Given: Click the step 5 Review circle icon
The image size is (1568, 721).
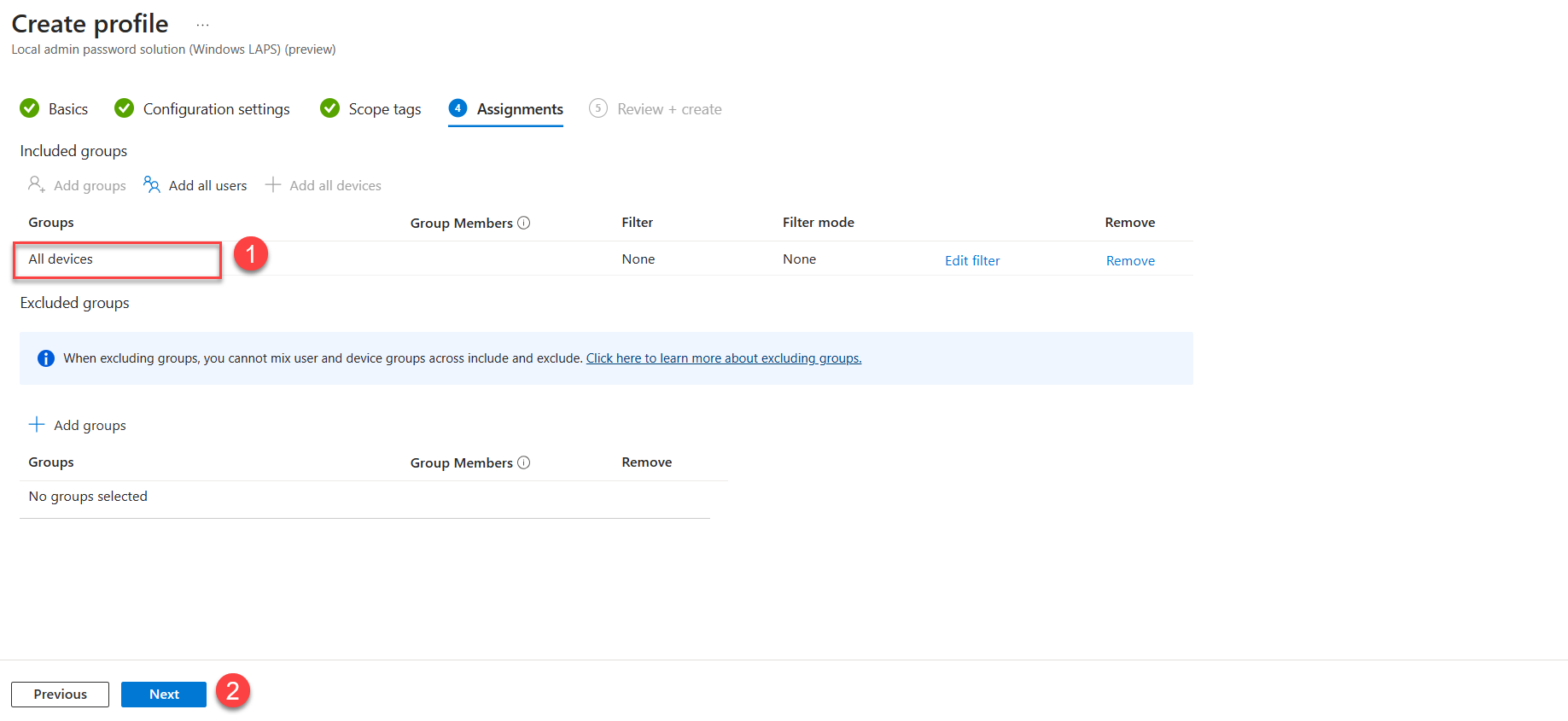Looking at the screenshot, I should click(598, 108).
